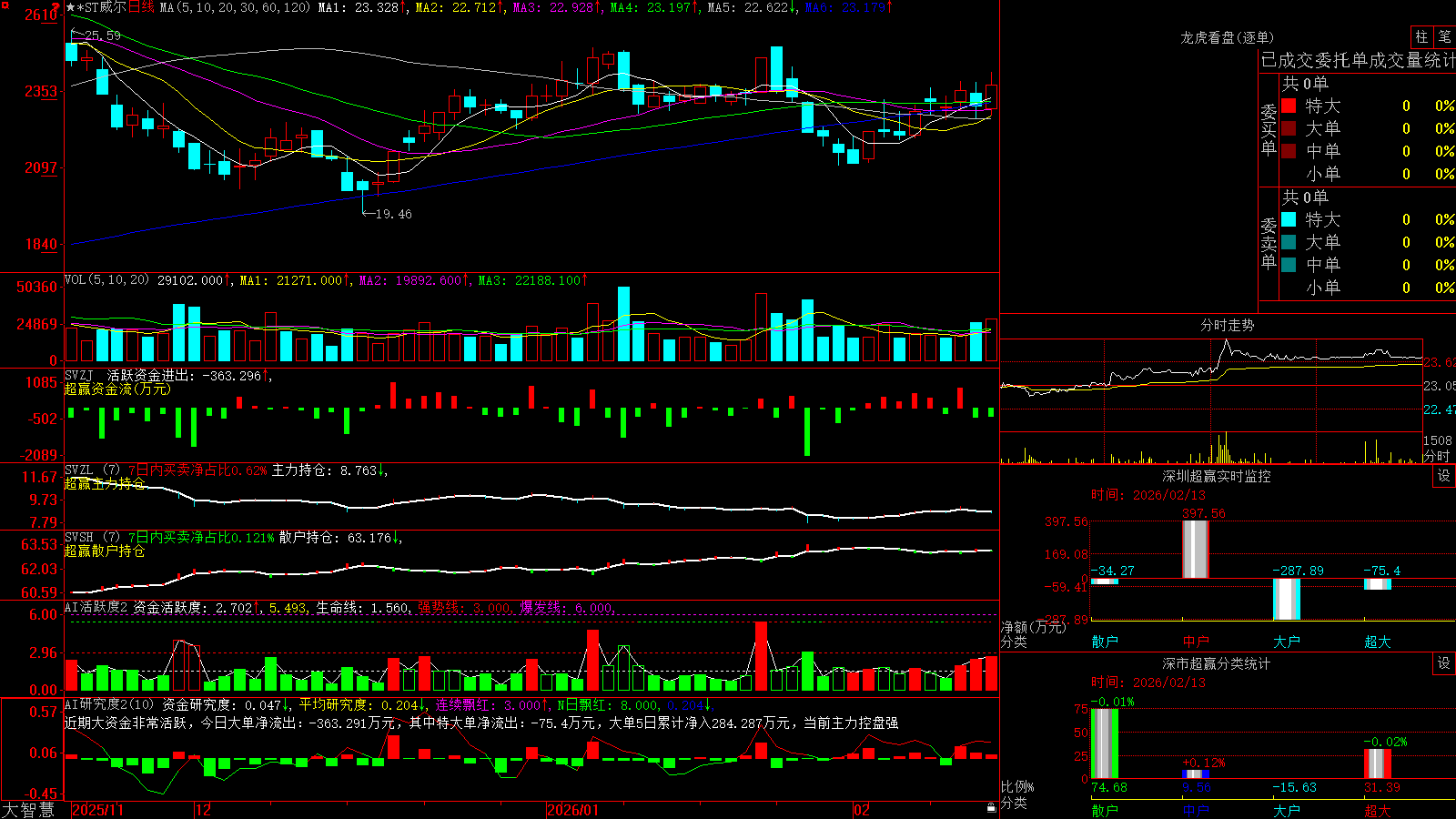Click the 25.59 high price marker

[x=102, y=35]
